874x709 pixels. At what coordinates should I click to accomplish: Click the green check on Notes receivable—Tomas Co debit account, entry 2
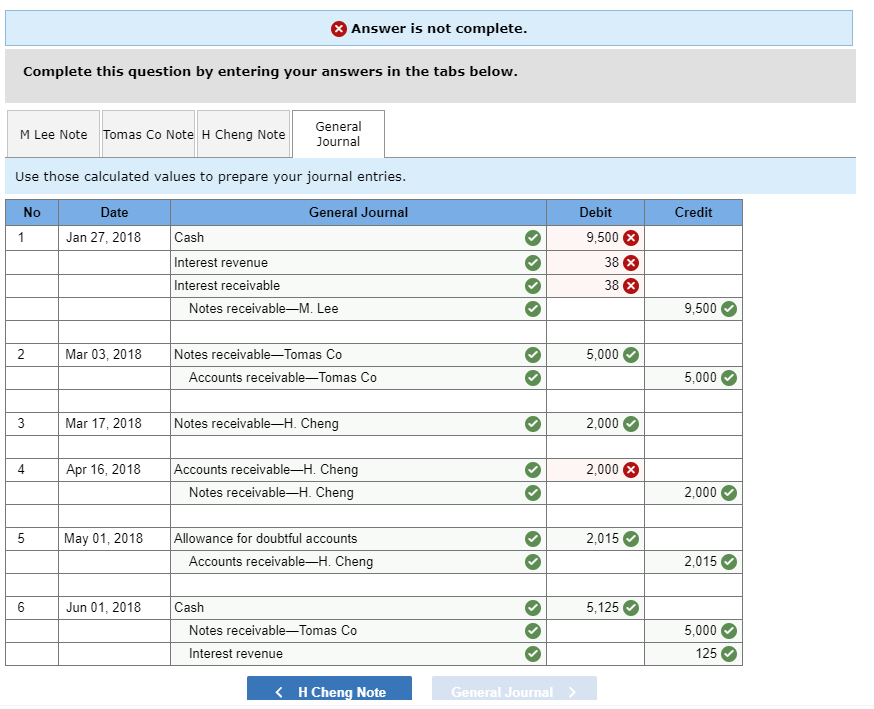click(x=533, y=354)
